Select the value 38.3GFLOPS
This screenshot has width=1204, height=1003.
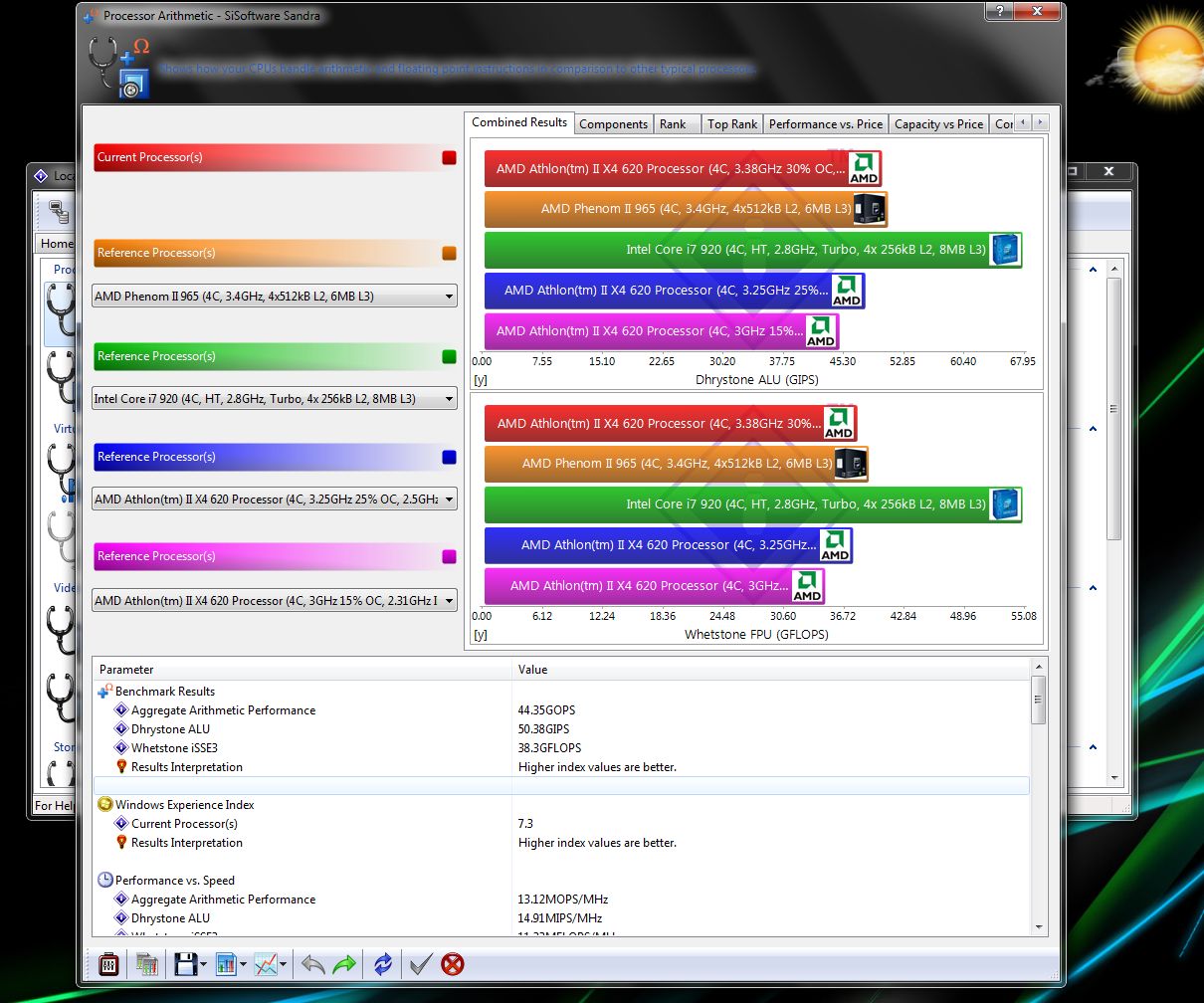point(549,748)
